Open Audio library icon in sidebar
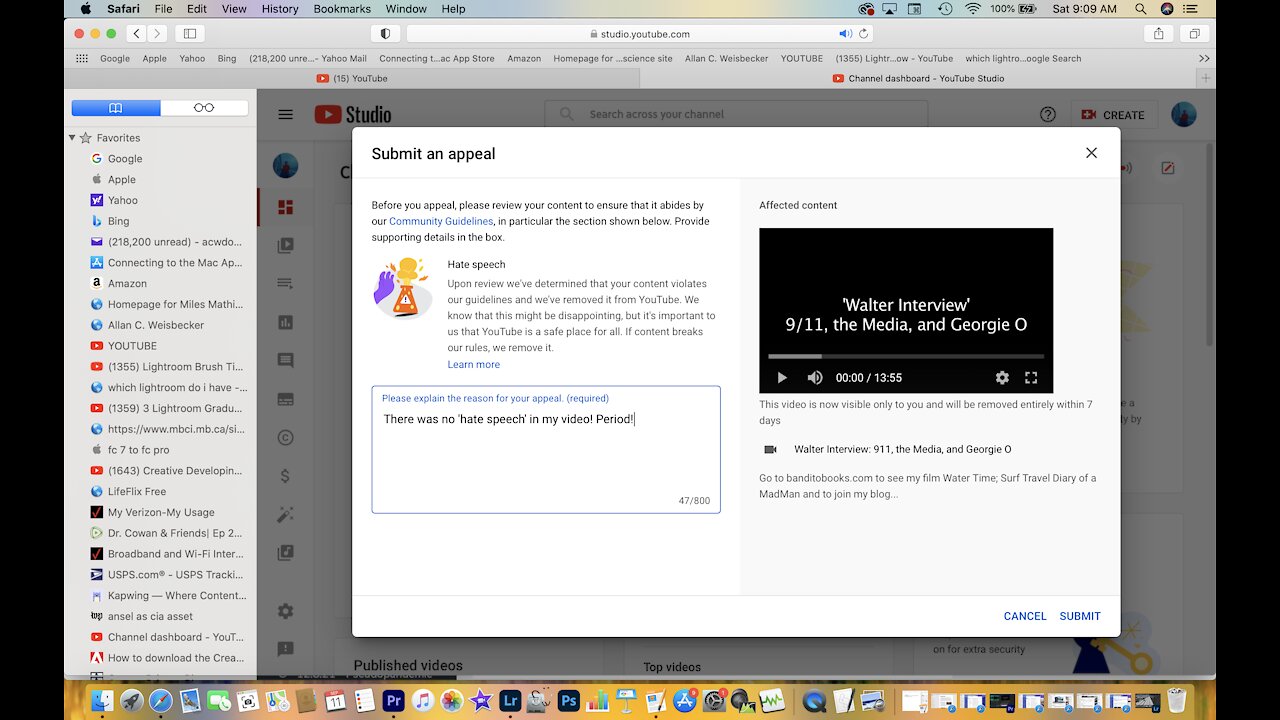This screenshot has width=1280, height=720. tap(286, 552)
